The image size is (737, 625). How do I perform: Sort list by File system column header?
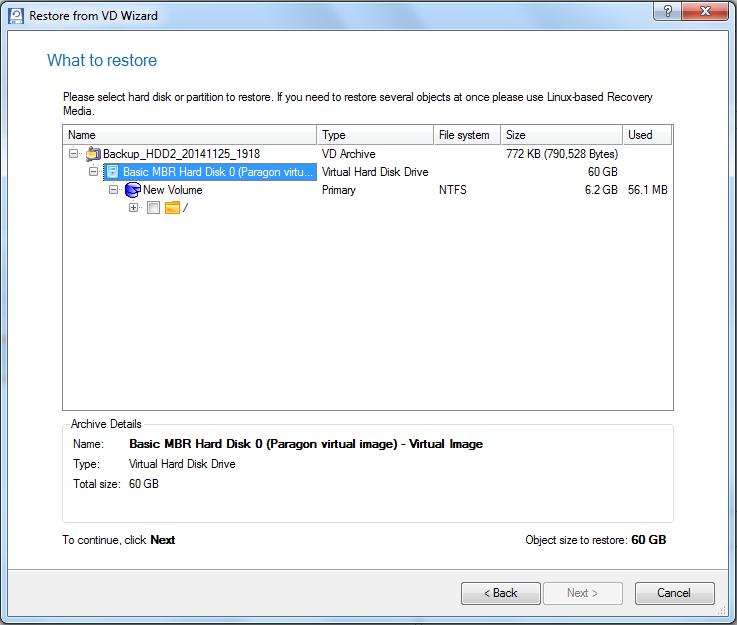pos(467,135)
